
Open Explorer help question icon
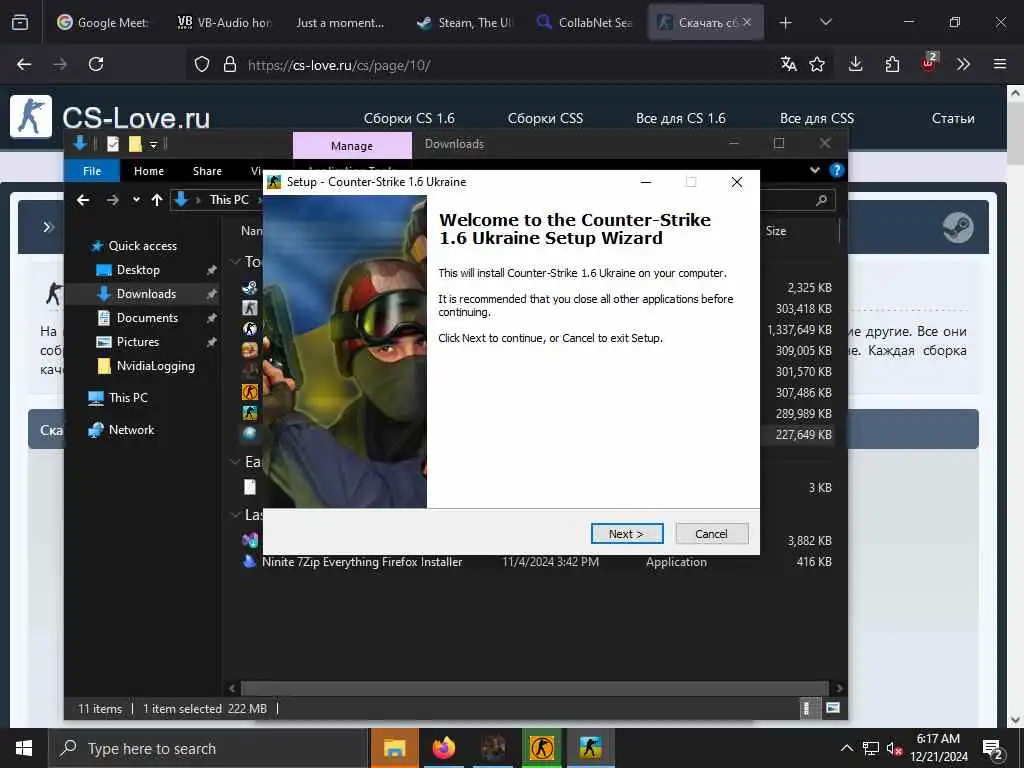[x=836, y=170]
